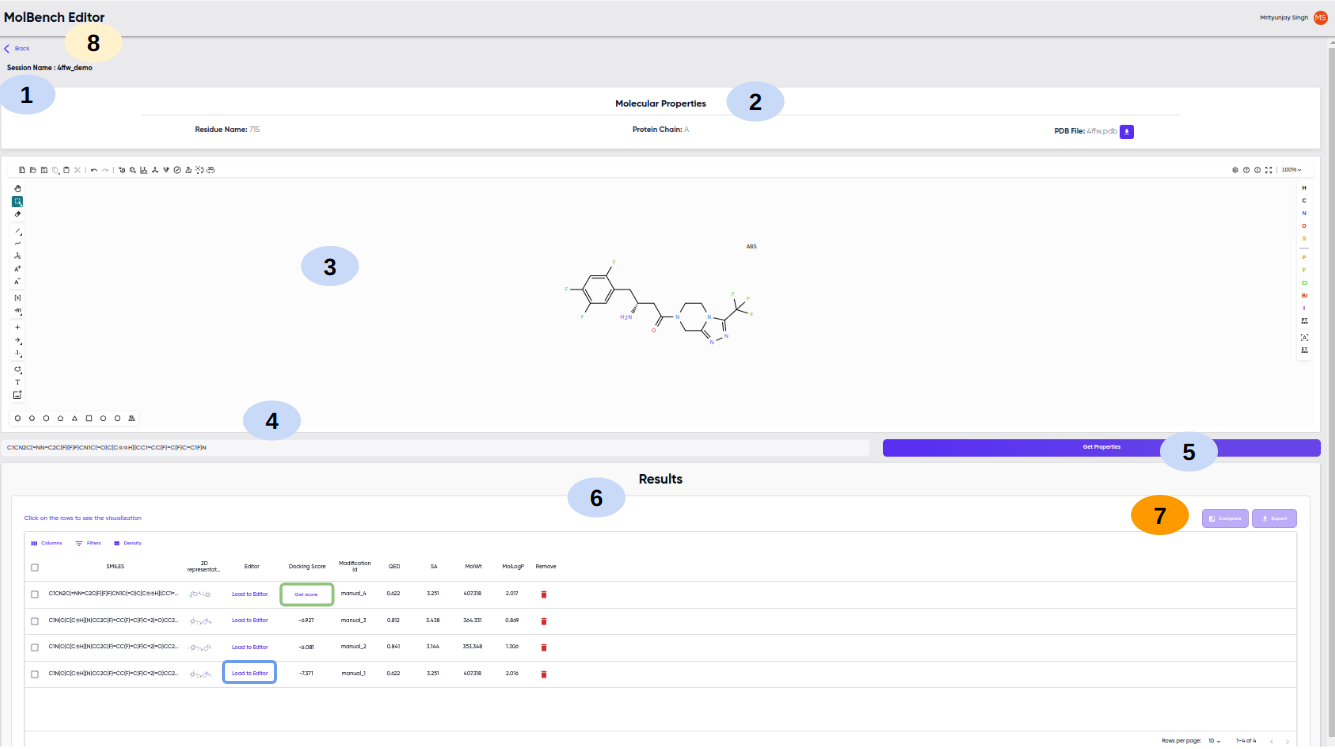Screen dimensions: 1335x749
Task: Open the Rows per page dropdown
Action: coord(1215,741)
